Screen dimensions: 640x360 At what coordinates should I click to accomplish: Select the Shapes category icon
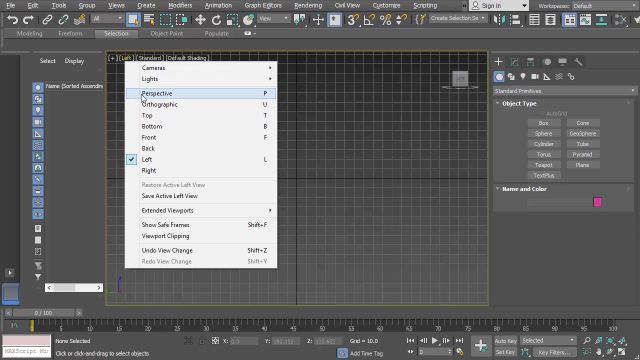click(x=511, y=77)
